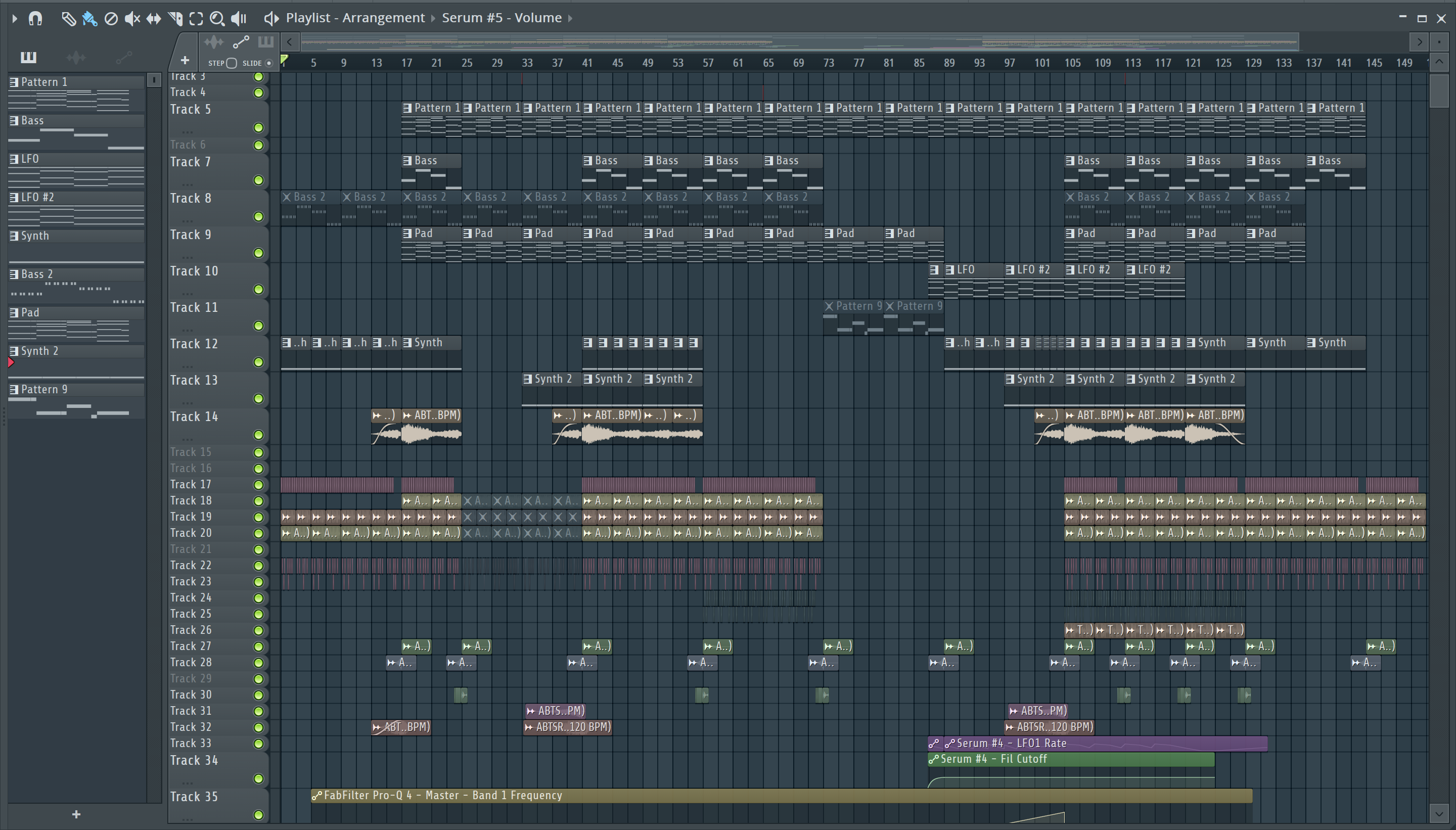The height and width of the screenshot is (830, 1456).
Task: Show audio clips in the picker panel
Action: tap(76, 57)
